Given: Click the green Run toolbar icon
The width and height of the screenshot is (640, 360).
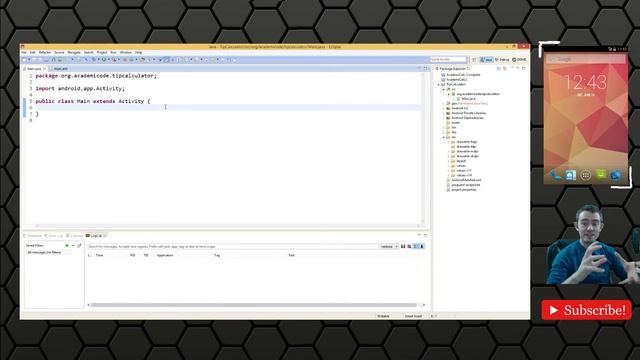Looking at the screenshot, I should 104,60.
